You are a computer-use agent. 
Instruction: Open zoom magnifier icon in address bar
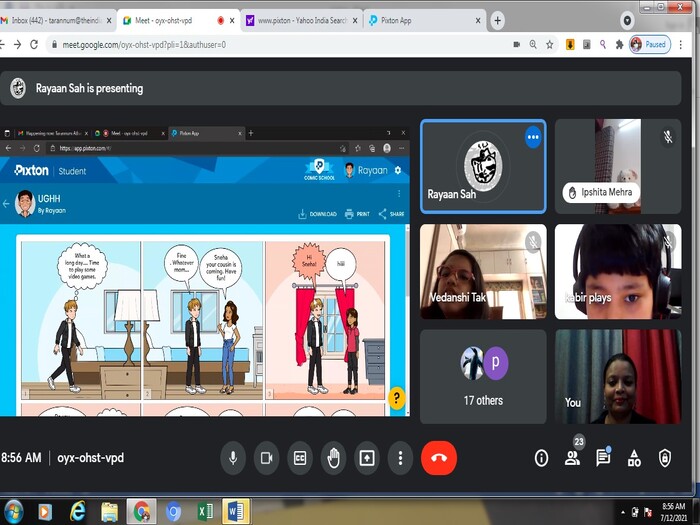click(x=533, y=45)
